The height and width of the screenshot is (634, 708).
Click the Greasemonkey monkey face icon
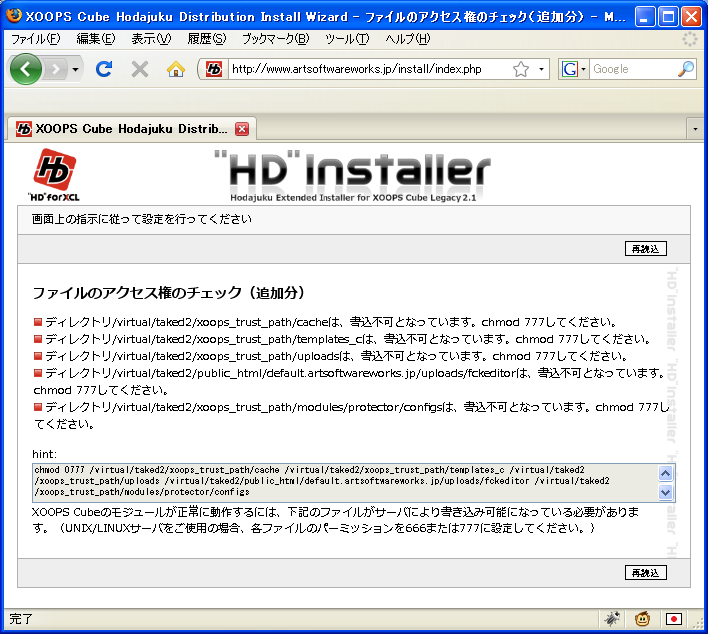coord(645,619)
